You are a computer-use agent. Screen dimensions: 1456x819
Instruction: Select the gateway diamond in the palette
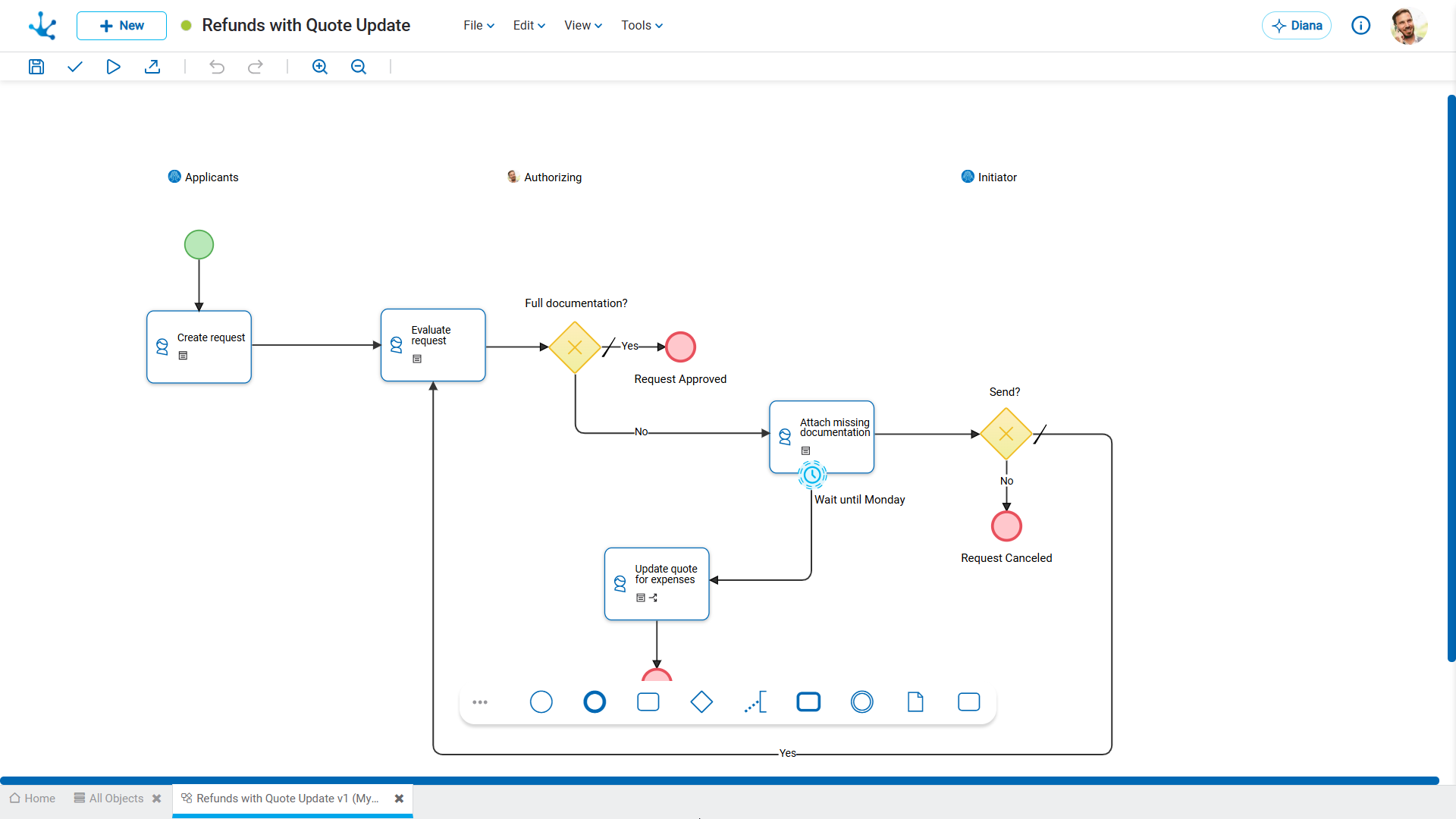tap(701, 702)
